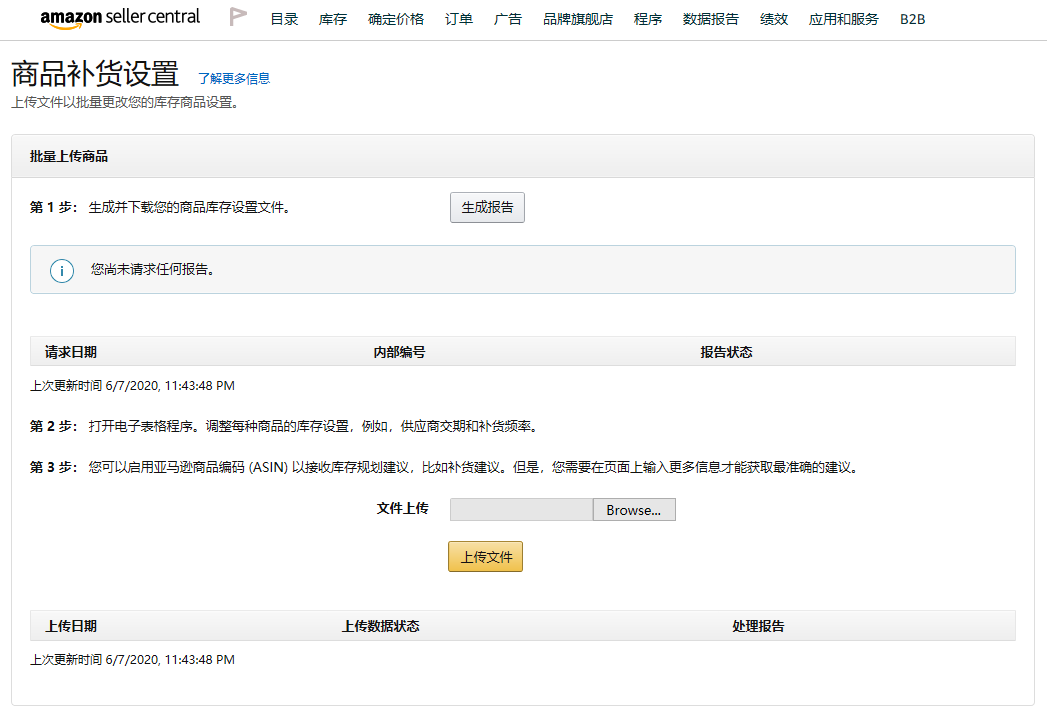The width and height of the screenshot is (1047, 717).
Task: Open the 库存 navigation menu
Action: [x=332, y=17]
